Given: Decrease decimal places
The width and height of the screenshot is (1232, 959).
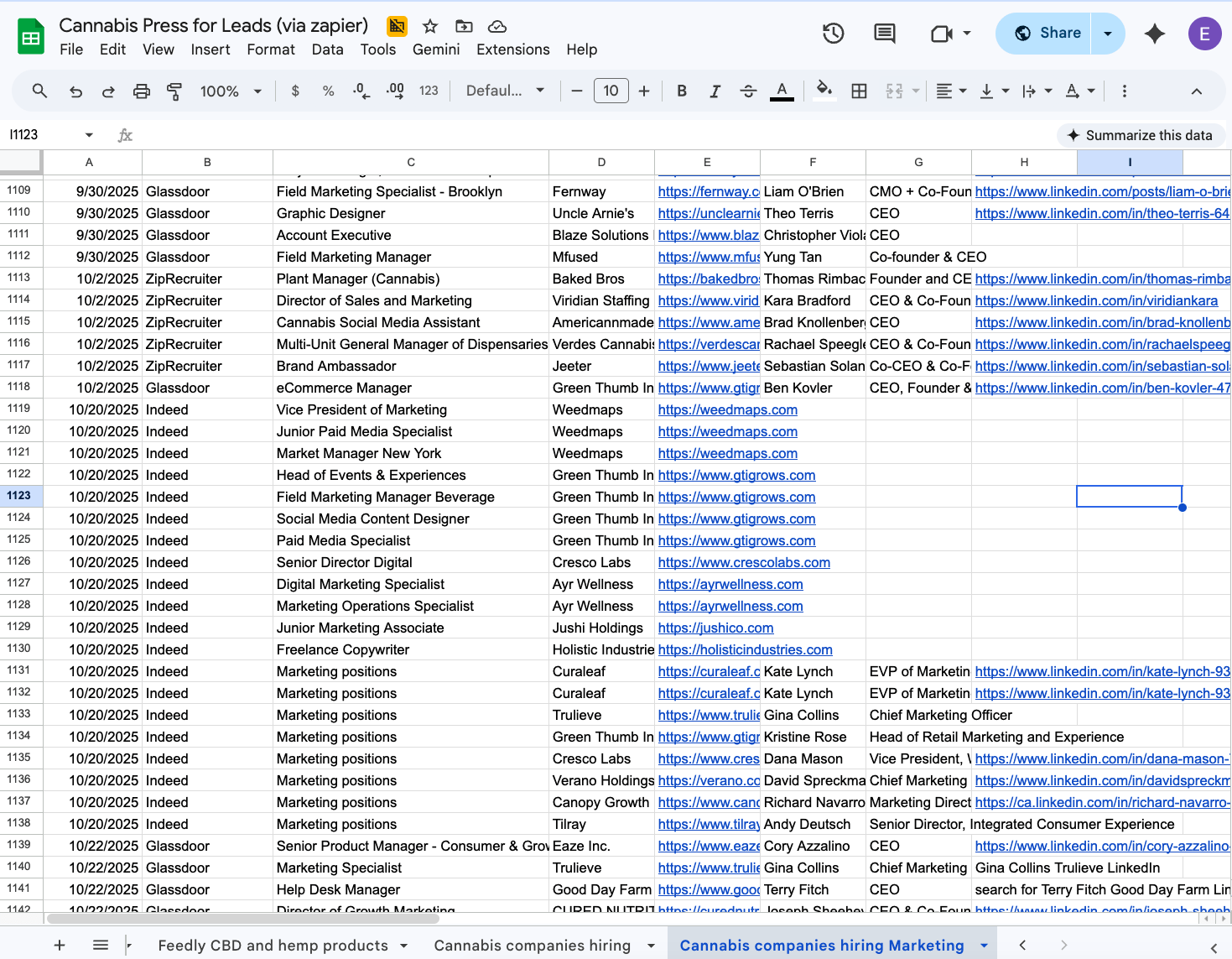Looking at the screenshot, I should coord(361,91).
